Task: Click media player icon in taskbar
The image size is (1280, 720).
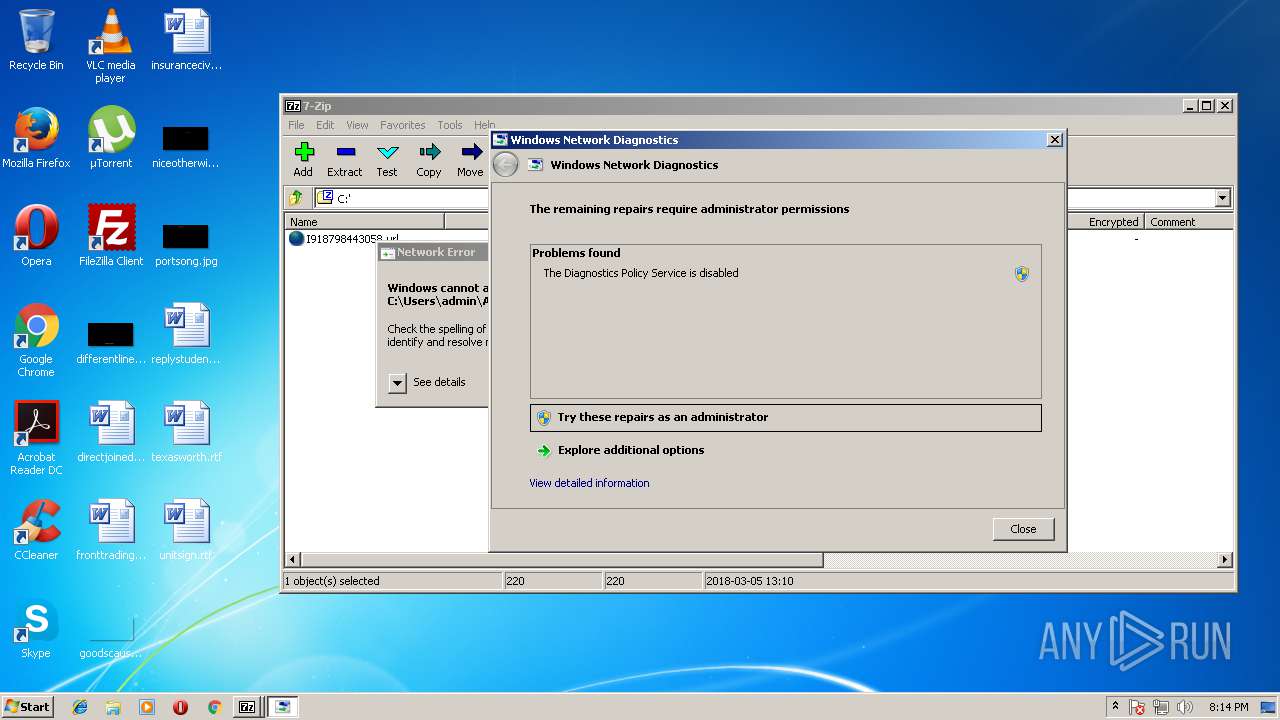Action: 147,707
